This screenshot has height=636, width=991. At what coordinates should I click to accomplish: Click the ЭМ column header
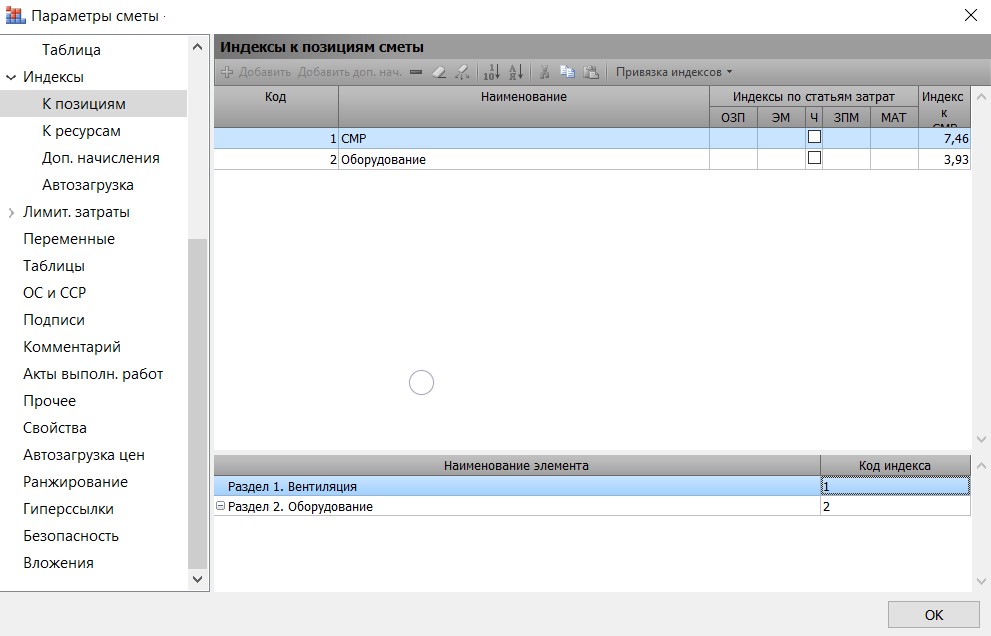click(x=781, y=118)
